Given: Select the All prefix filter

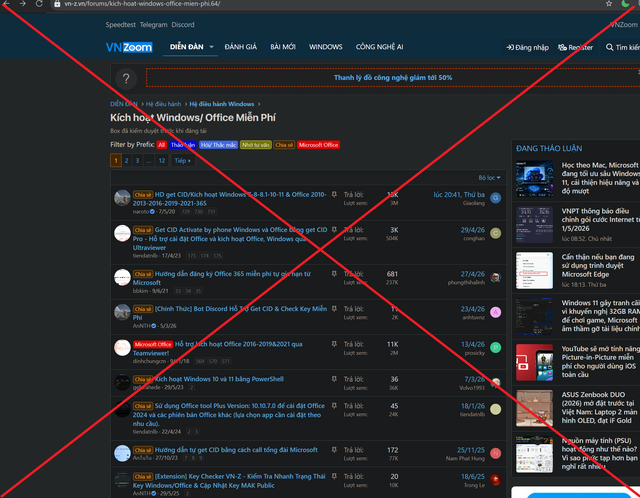Looking at the screenshot, I should coord(162,145).
